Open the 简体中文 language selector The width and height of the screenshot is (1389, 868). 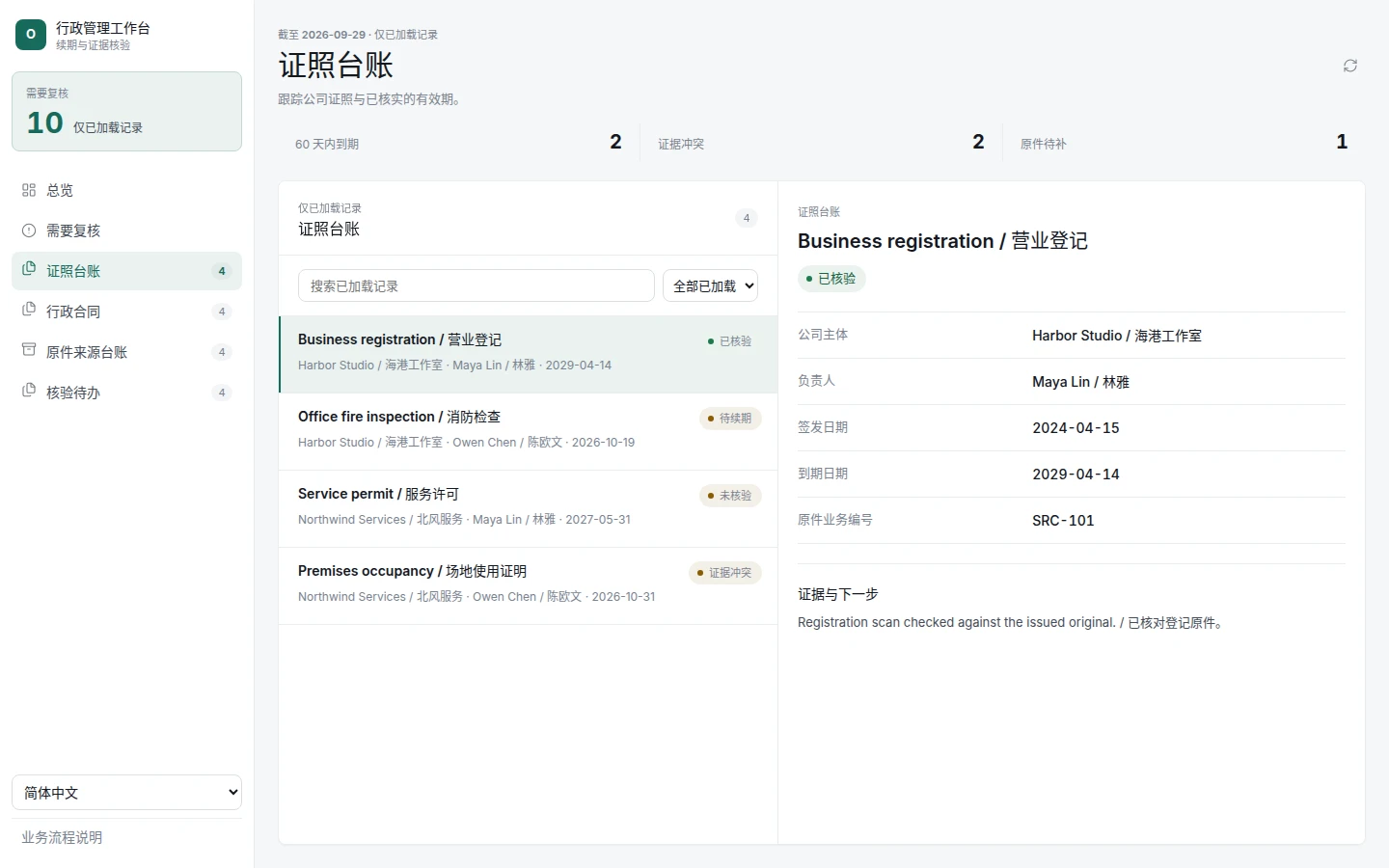coord(126,793)
